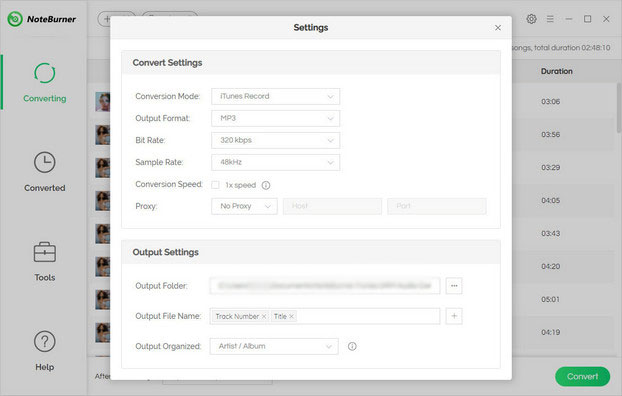Click the green Convert button
This screenshot has width=622, height=396.
pos(582,376)
